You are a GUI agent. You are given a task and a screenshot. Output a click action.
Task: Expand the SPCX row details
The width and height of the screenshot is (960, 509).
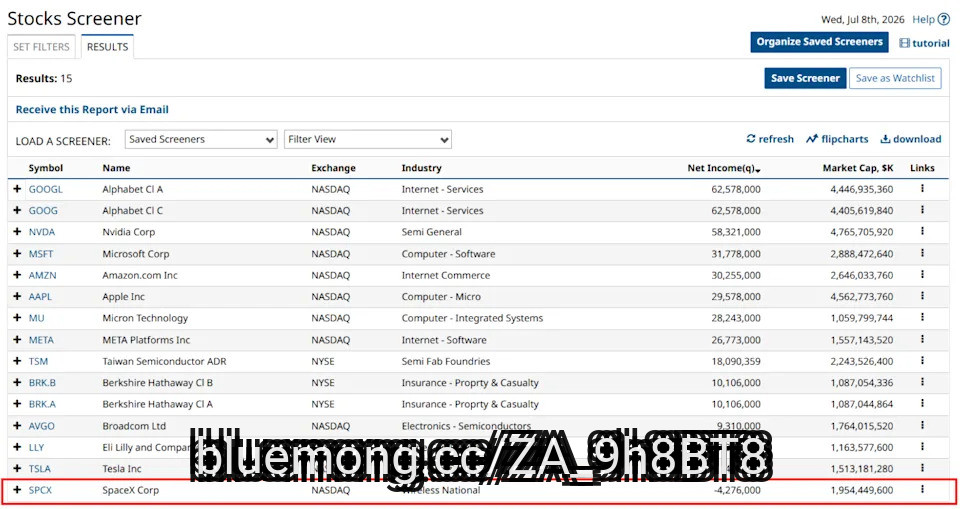[17, 490]
